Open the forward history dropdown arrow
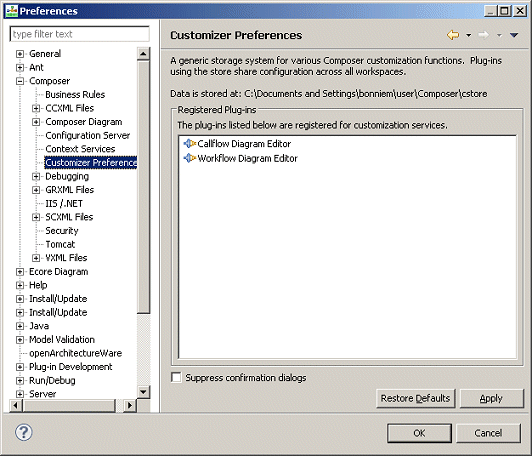532x456 pixels. pyautogui.click(x=499, y=35)
